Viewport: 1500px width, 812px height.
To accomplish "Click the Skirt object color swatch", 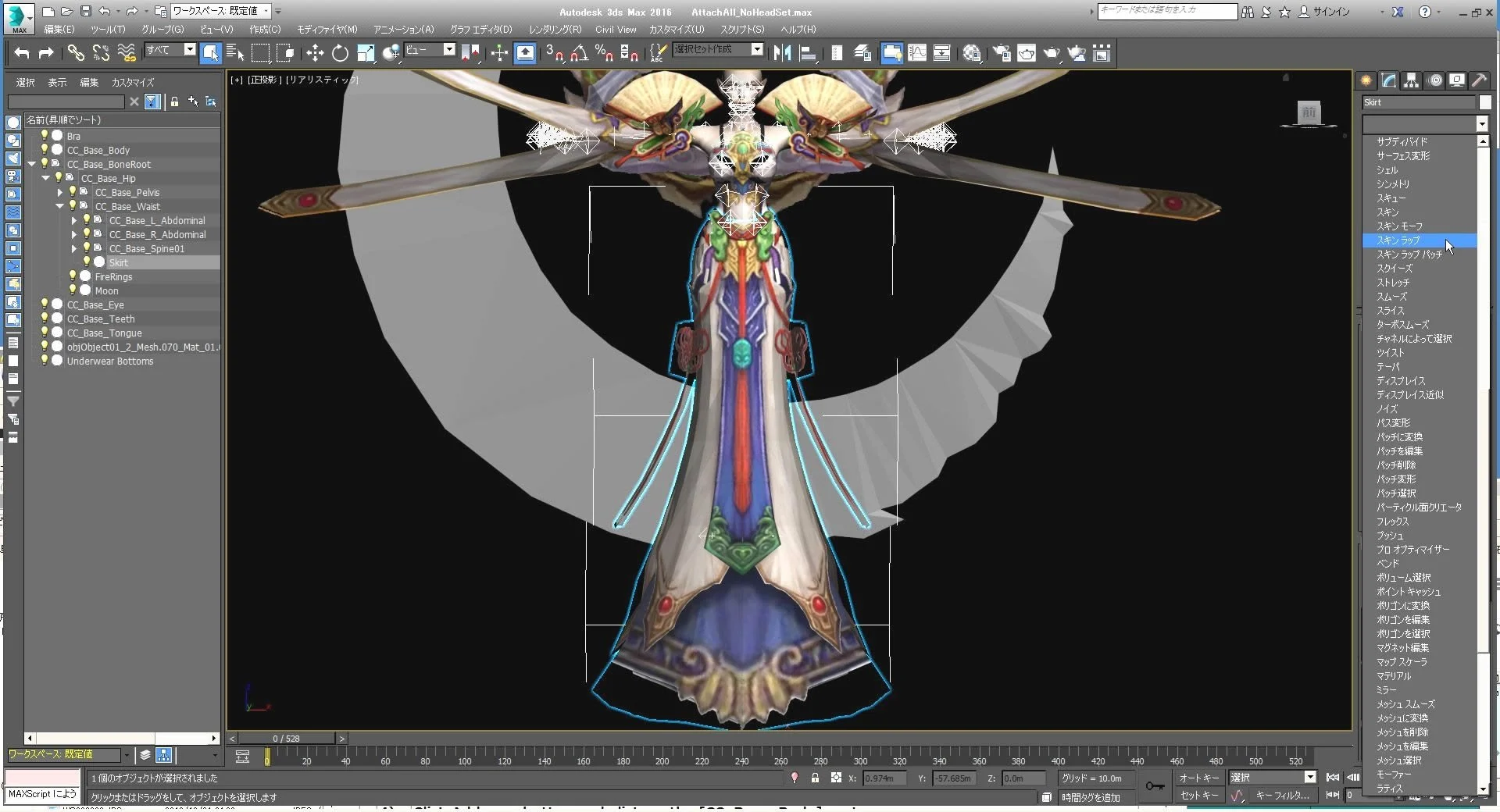I will [x=1485, y=102].
